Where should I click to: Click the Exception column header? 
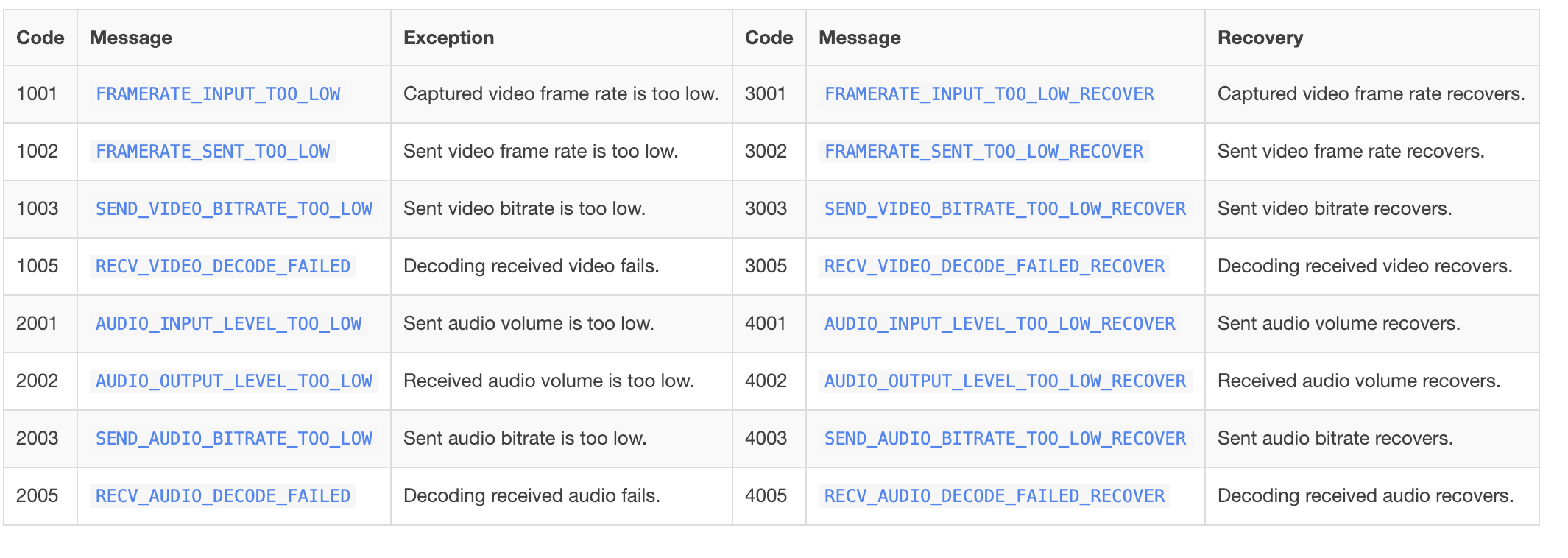pyautogui.click(x=448, y=38)
